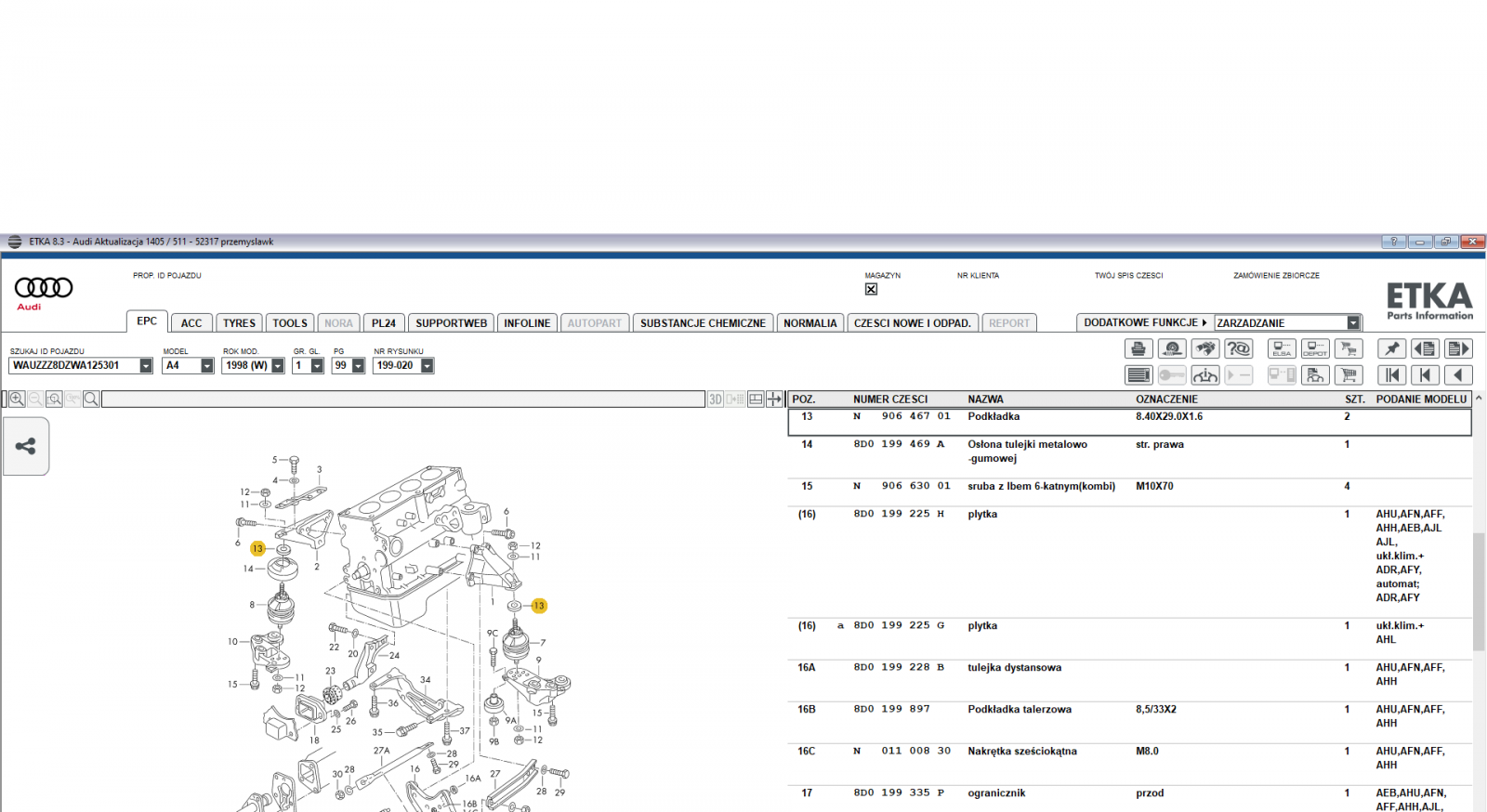Image resolution: width=1487 pixels, height=812 pixels.
Task: Click the share icon beside the drawing
Action: pos(26,447)
